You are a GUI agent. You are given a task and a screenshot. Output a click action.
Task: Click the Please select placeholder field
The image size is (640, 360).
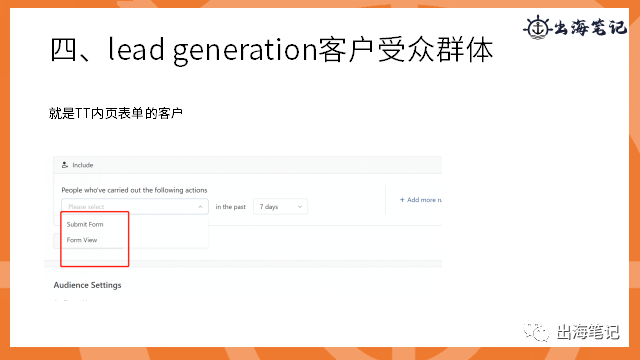click(135, 207)
